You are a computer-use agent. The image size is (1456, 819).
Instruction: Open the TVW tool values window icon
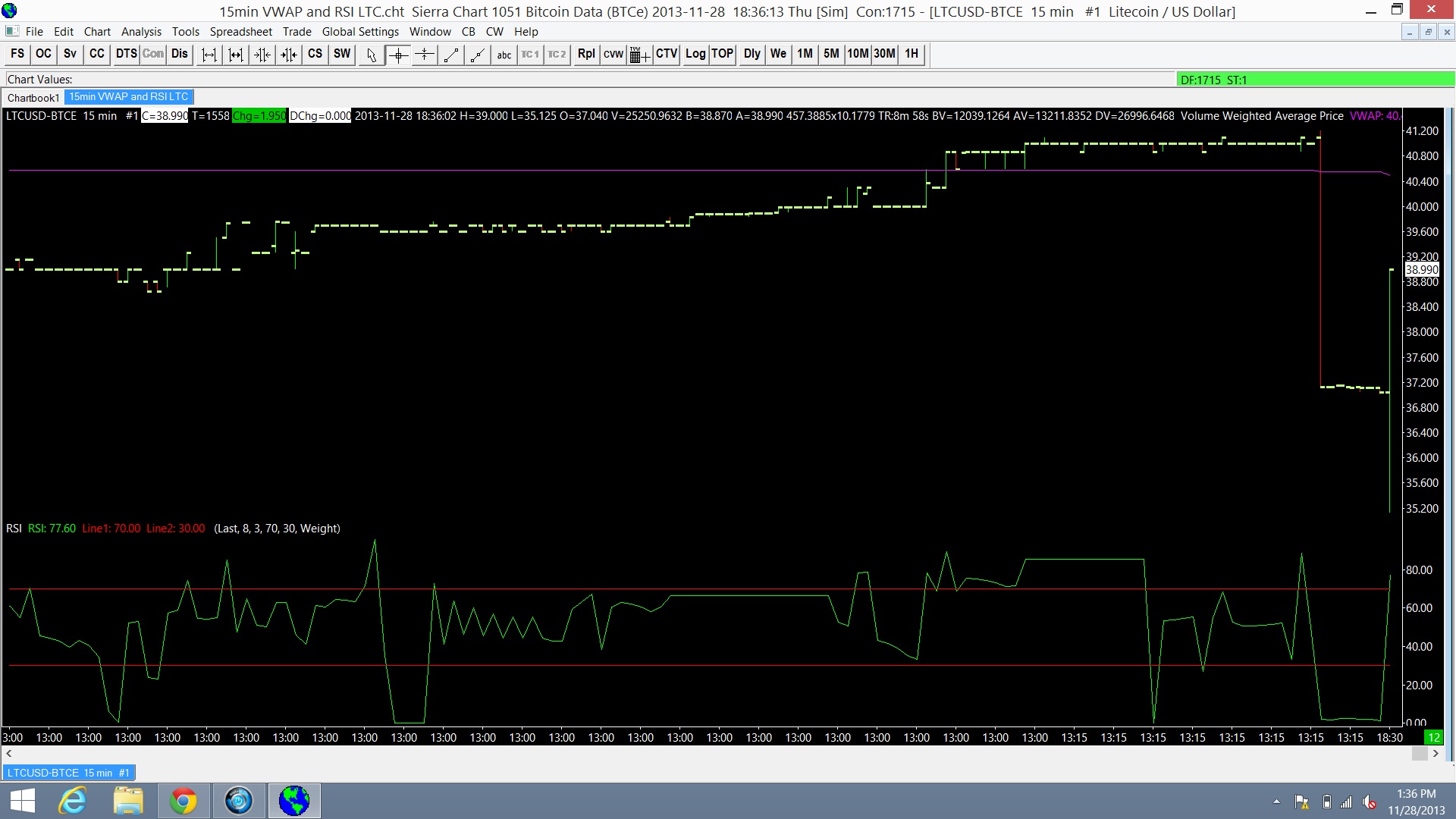[640, 55]
